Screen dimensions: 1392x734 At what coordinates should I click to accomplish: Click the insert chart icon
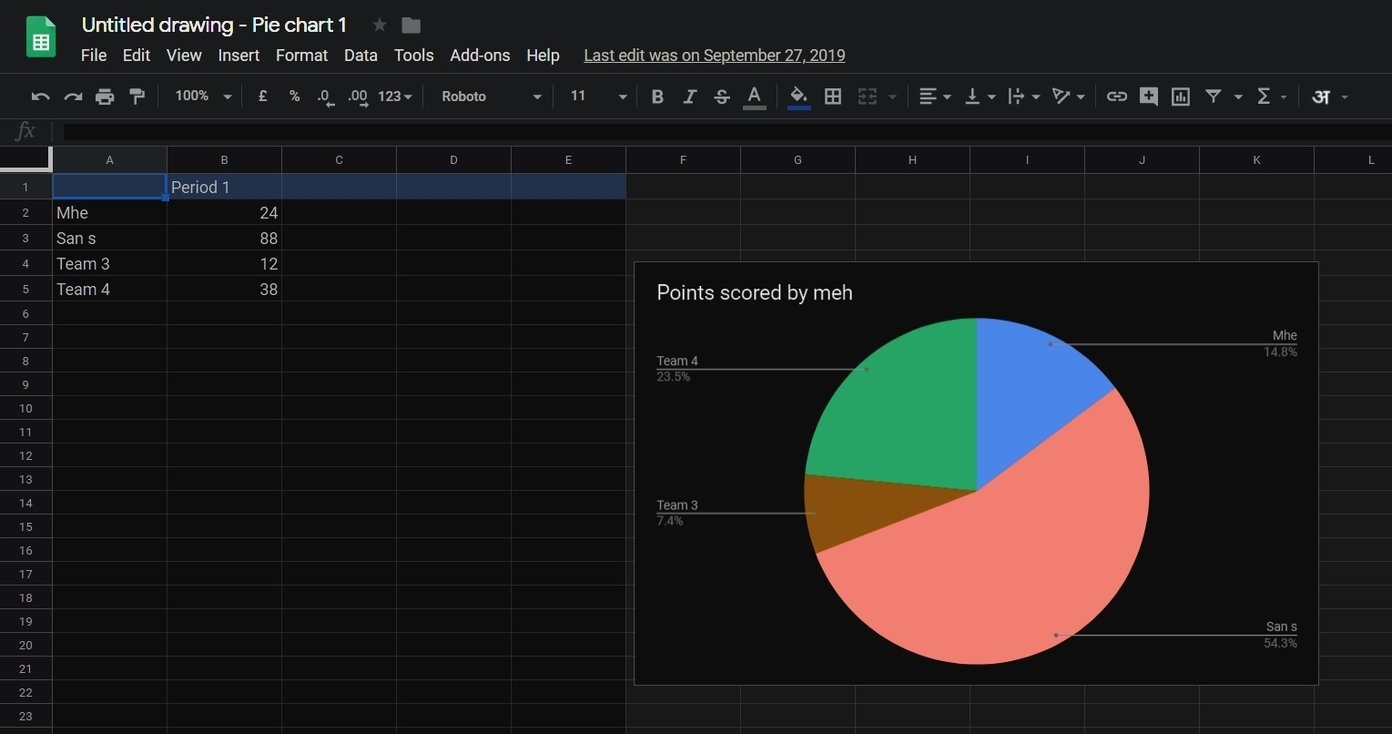[1181, 96]
